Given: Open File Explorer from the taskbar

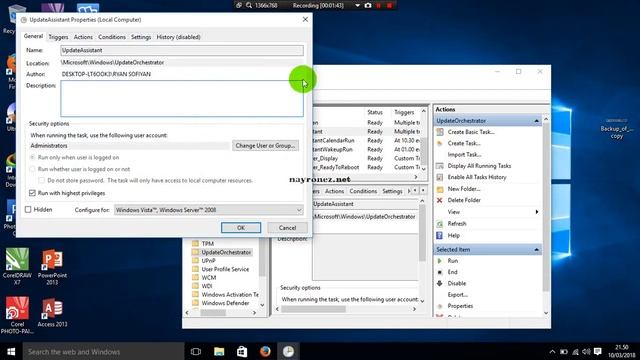Looking at the screenshot, I should (x=219, y=351).
